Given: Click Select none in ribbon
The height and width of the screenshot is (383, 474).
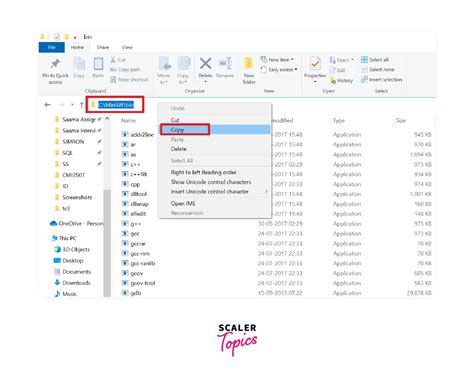Looking at the screenshot, I should tap(378, 69).
